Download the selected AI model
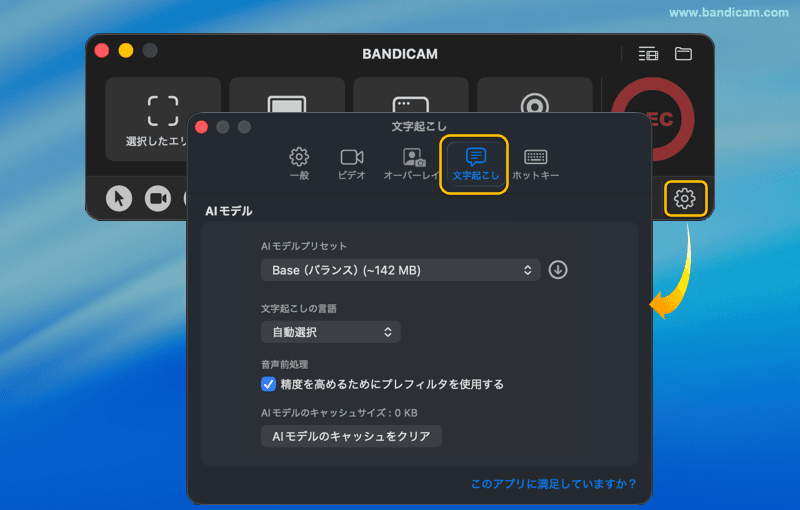The image size is (800, 510). click(x=558, y=270)
